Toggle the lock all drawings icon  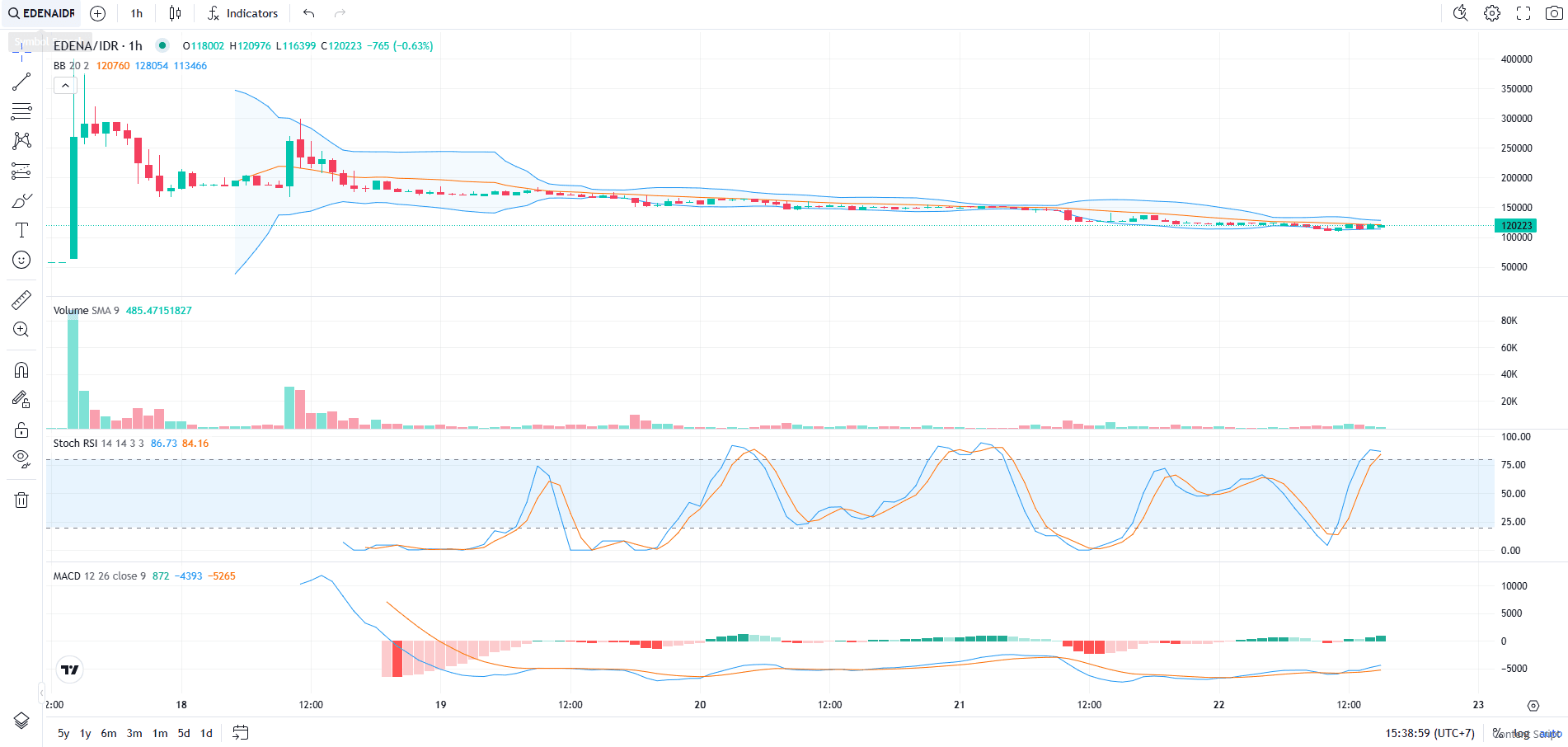[21, 430]
